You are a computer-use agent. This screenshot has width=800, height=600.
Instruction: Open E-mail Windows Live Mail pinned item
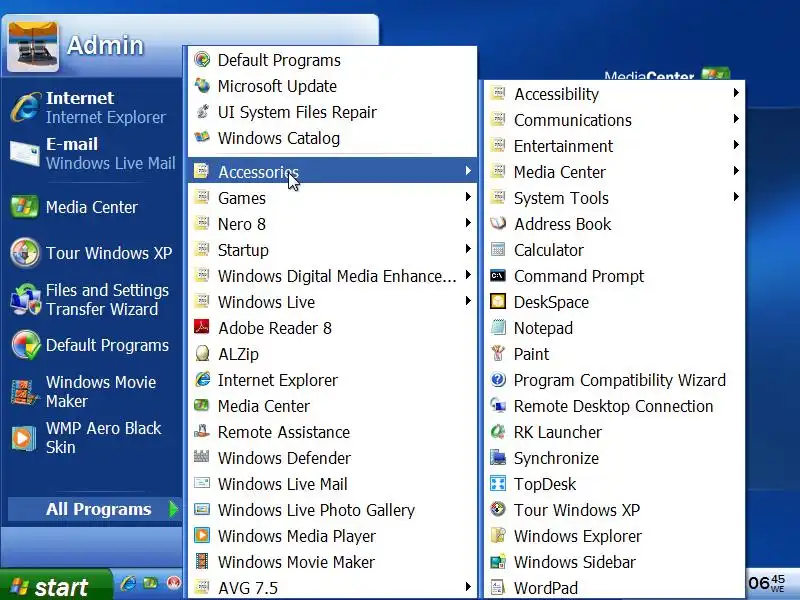pos(92,153)
